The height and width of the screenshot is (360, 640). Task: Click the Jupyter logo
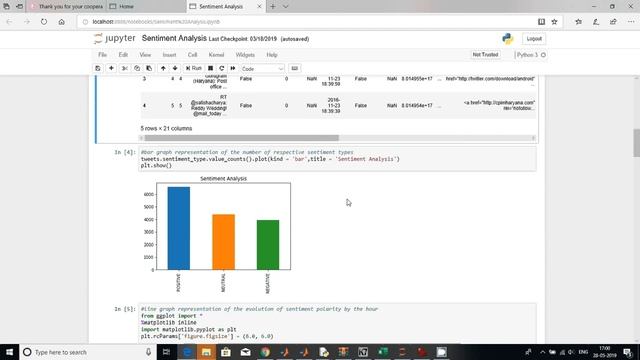pyautogui.click(x=114, y=38)
